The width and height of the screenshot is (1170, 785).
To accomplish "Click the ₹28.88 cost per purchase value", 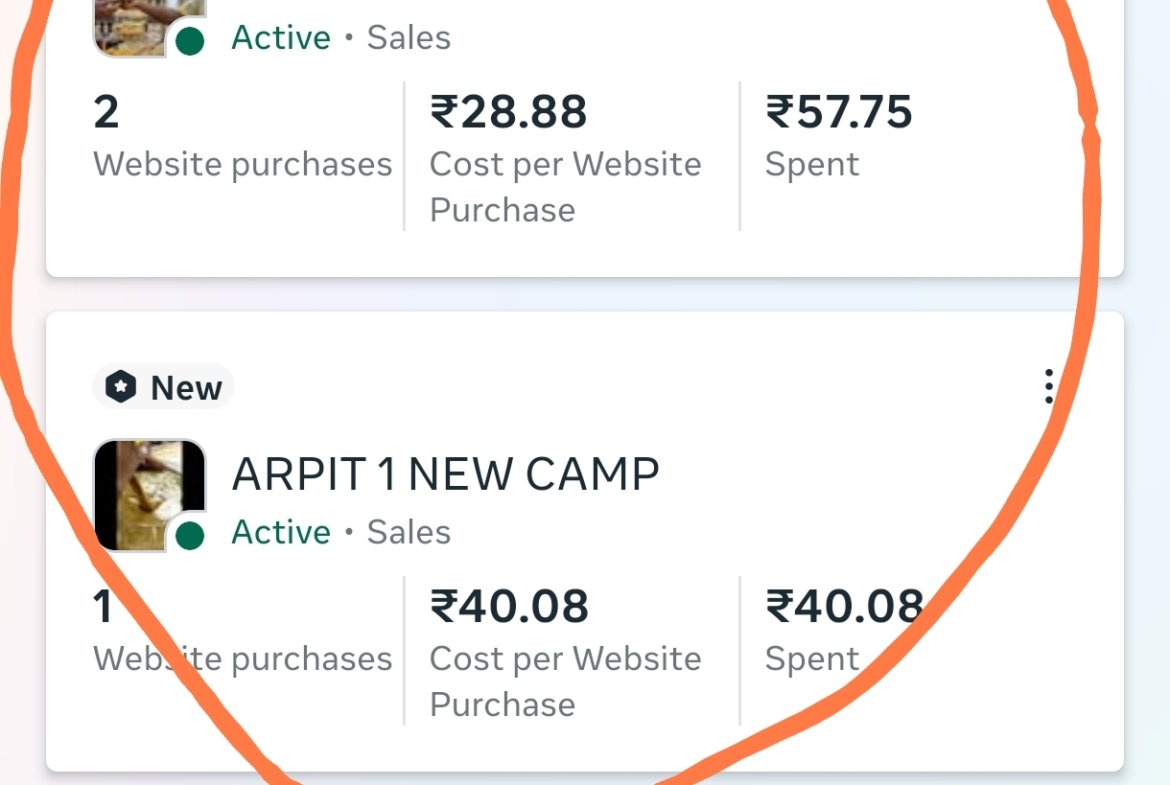I will click(509, 112).
